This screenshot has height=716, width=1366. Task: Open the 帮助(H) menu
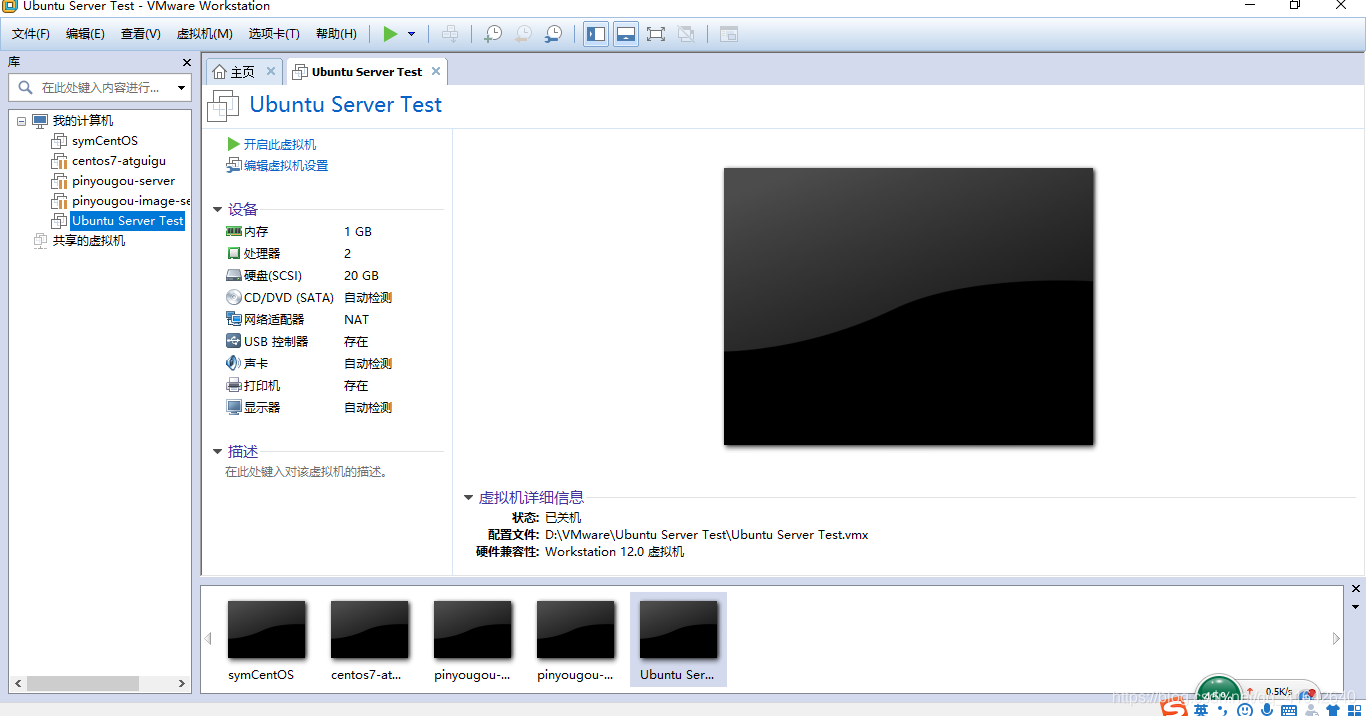(x=336, y=34)
